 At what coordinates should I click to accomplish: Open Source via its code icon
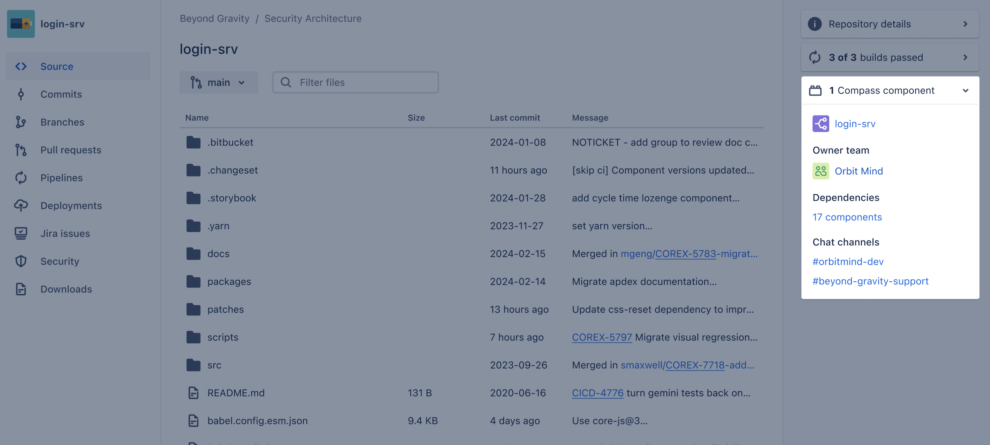click(x=21, y=66)
